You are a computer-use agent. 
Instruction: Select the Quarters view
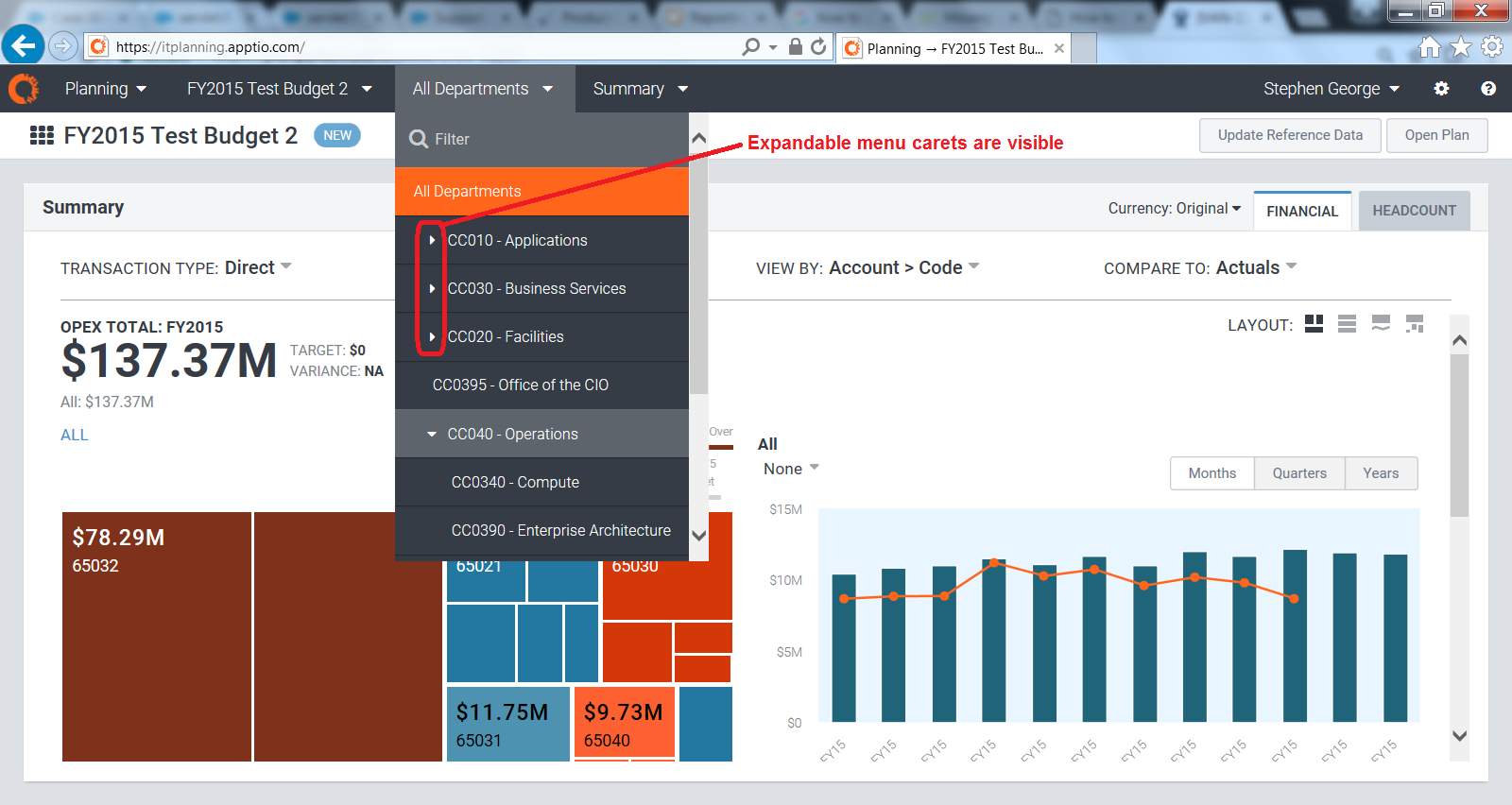pyautogui.click(x=1299, y=473)
